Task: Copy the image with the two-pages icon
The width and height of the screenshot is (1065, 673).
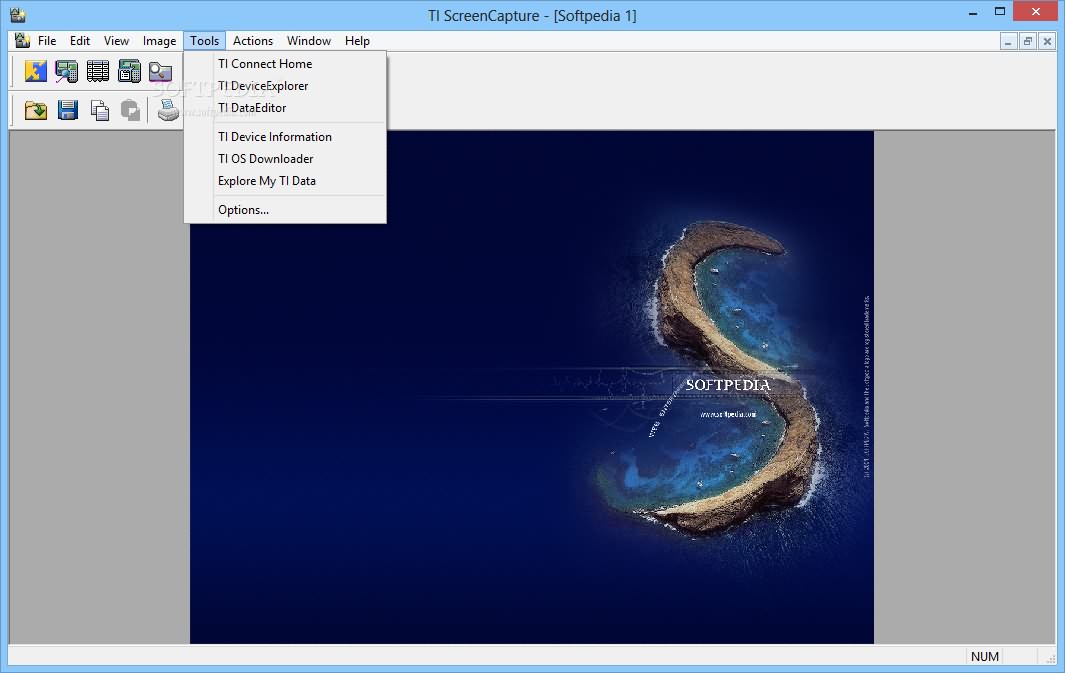Action: click(99, 109)
